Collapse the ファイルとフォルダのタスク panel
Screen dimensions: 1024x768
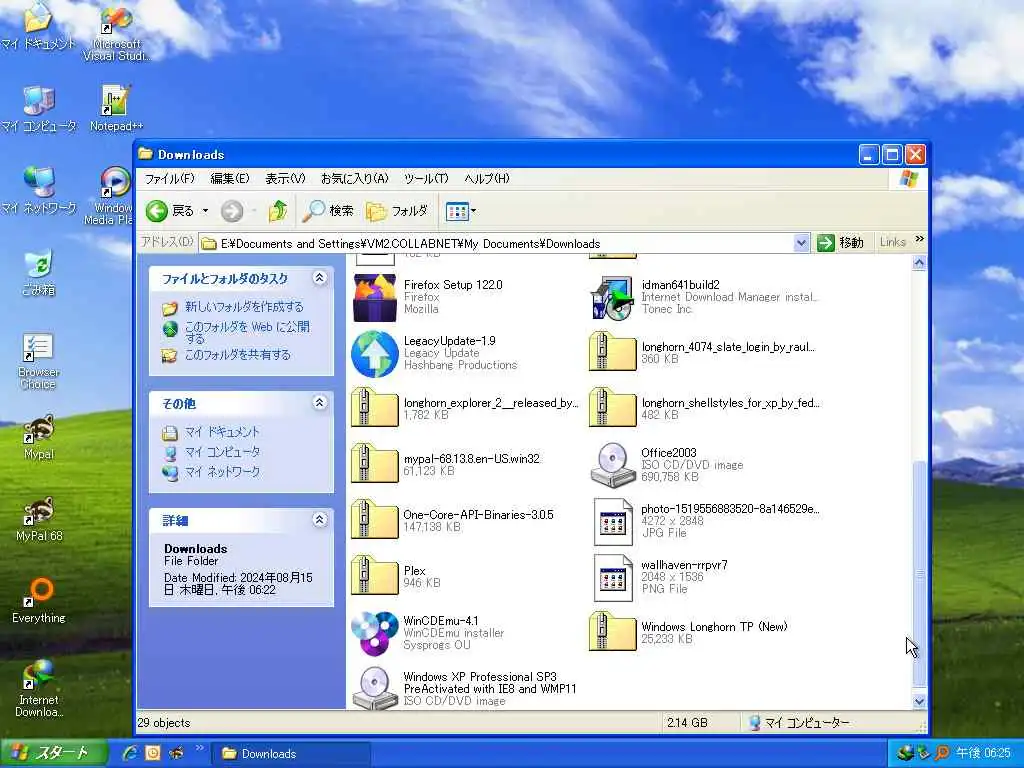tap(319, 278)
